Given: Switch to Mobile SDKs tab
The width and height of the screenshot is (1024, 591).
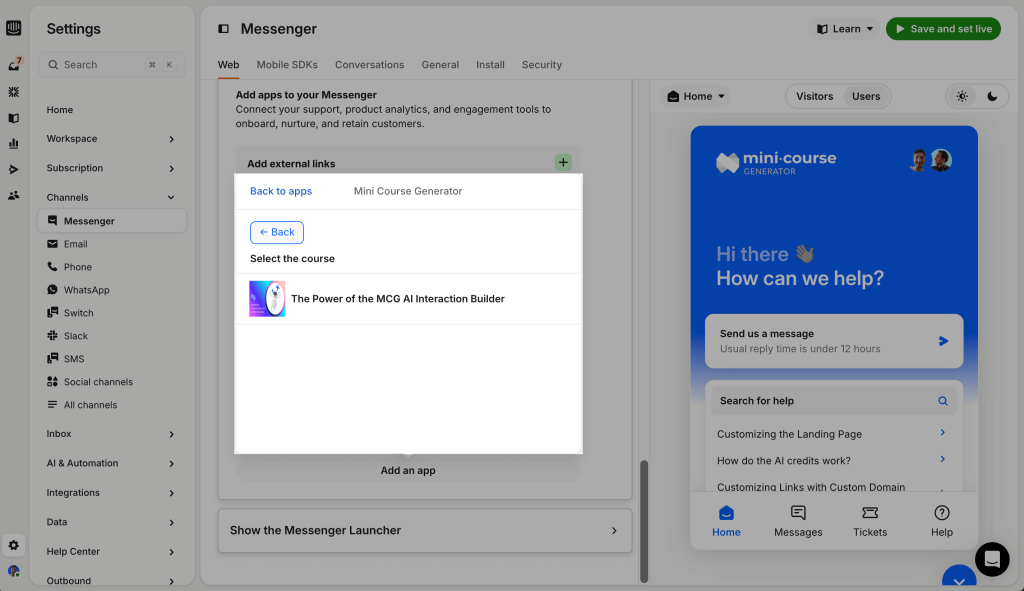Looking at the screenshot, I should (287, 65).
